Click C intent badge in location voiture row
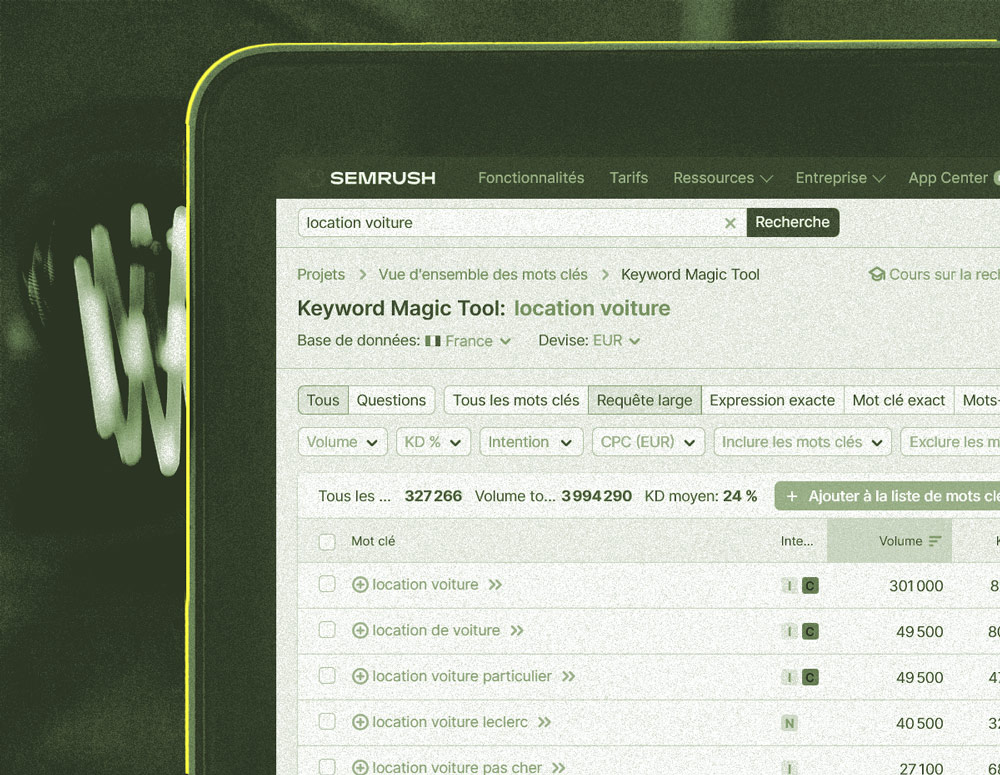The width and height of the screenshot is (1000, 775). pos(810,586)
